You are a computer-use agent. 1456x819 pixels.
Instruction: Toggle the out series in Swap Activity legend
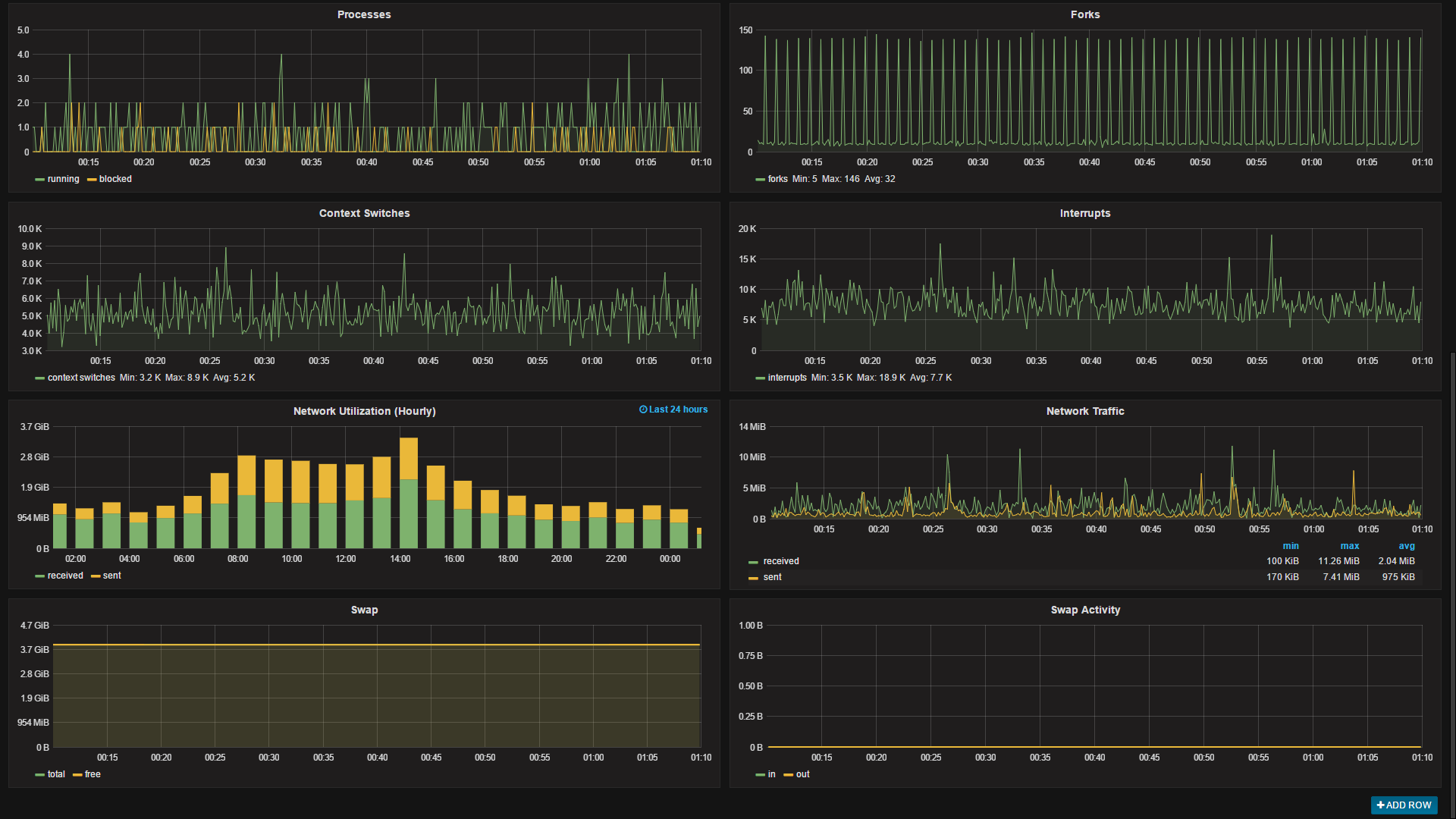pos(802,774)
